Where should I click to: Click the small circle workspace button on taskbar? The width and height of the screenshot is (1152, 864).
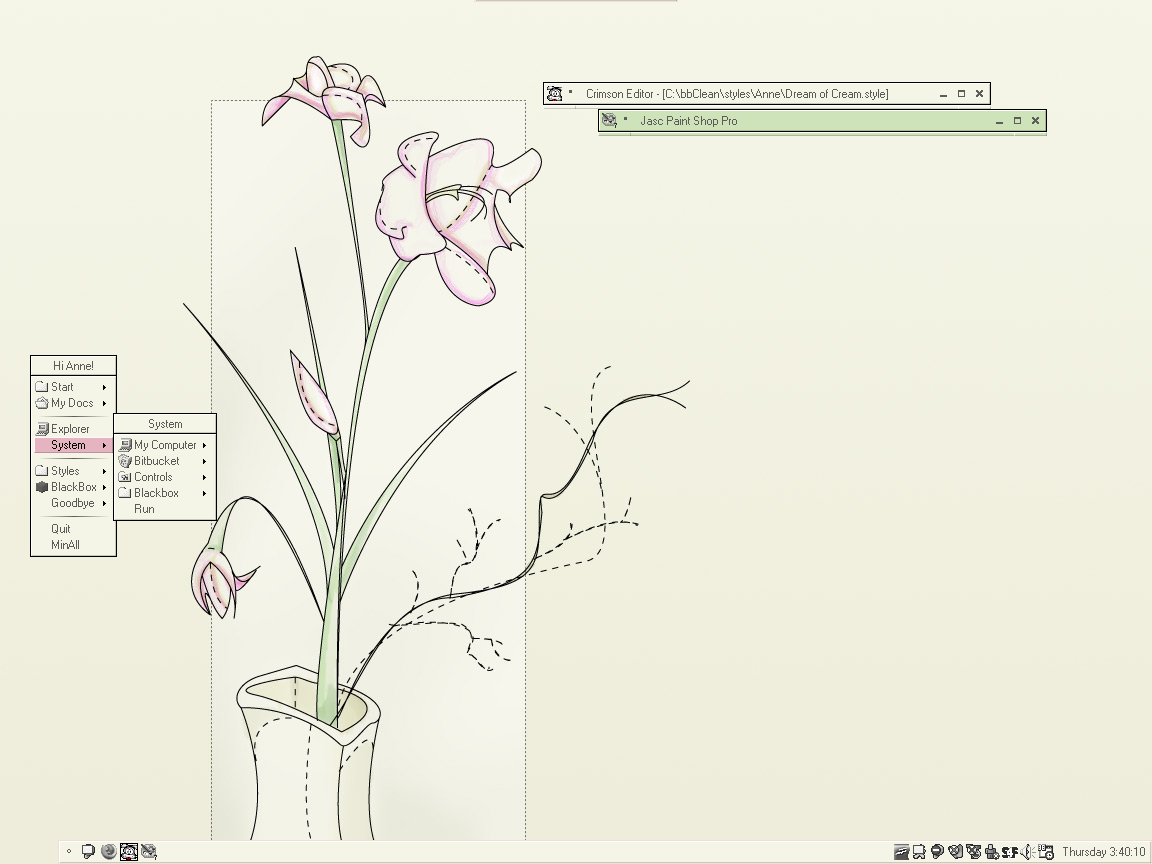[69, 852]
